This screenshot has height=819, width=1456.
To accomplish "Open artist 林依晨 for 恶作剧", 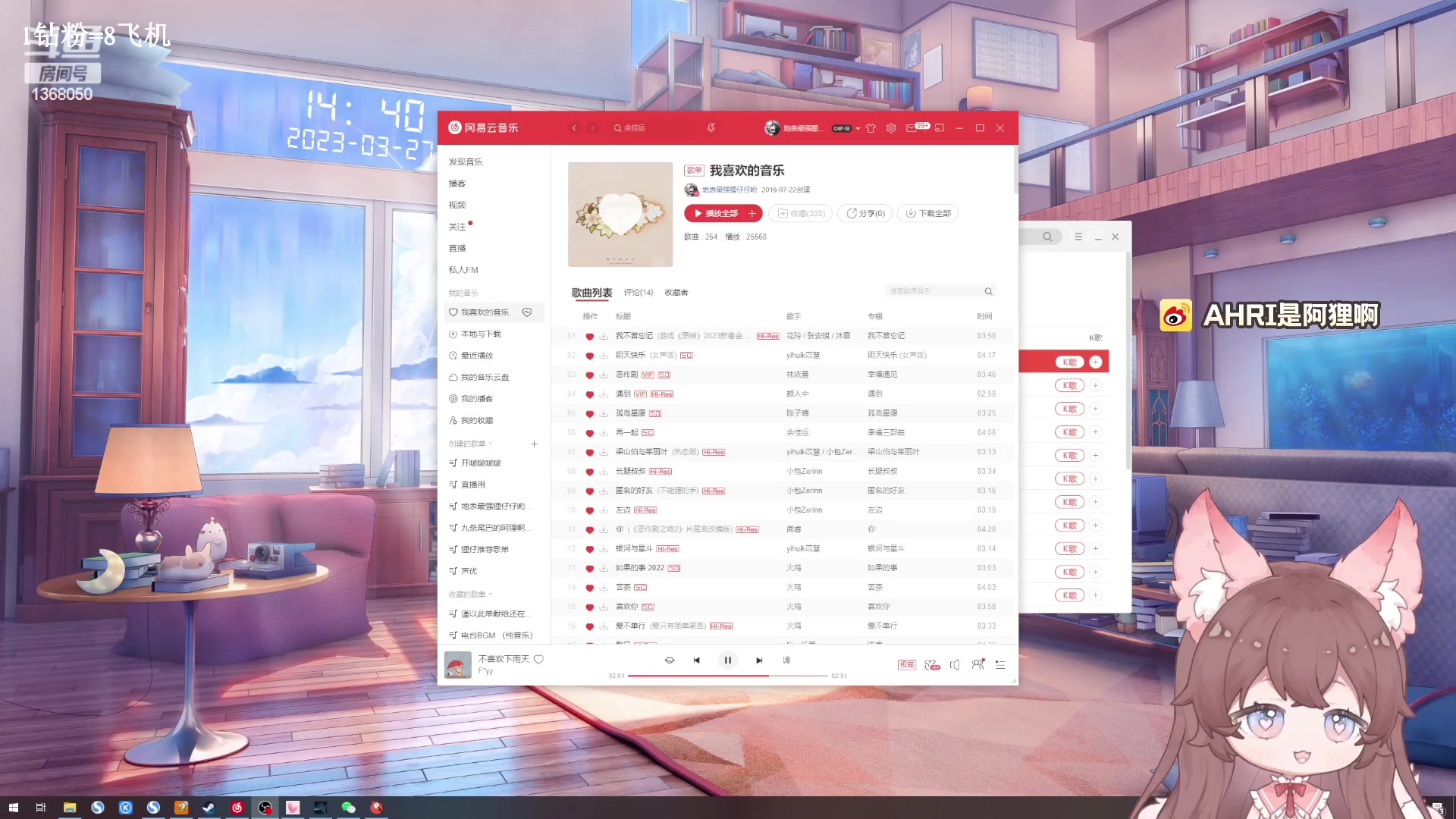I will click(x=797, y=375).
